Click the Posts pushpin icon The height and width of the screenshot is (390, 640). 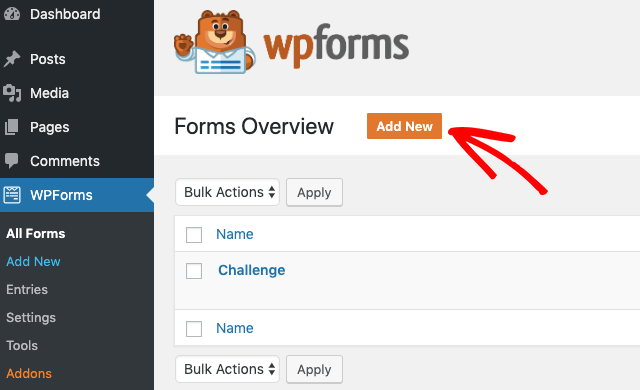point(12,59)
